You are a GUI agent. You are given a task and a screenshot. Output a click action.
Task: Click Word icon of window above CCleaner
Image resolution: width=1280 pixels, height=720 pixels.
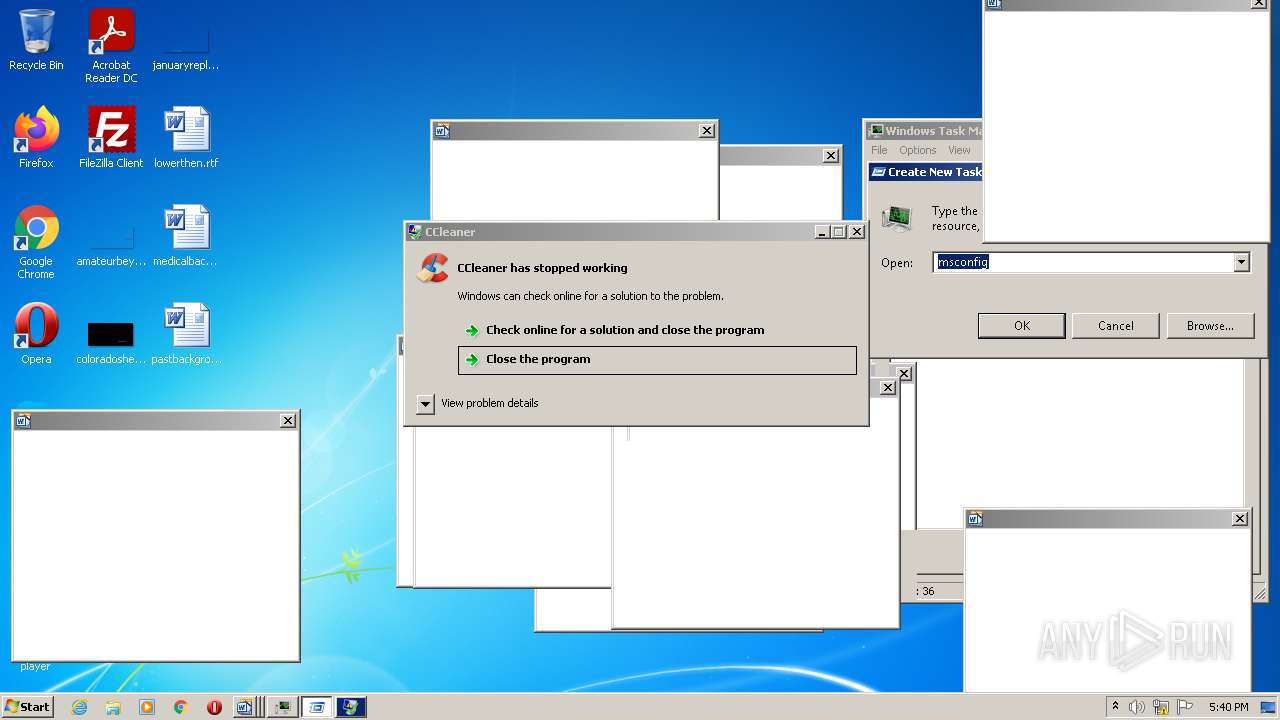(x=442, y=131)
